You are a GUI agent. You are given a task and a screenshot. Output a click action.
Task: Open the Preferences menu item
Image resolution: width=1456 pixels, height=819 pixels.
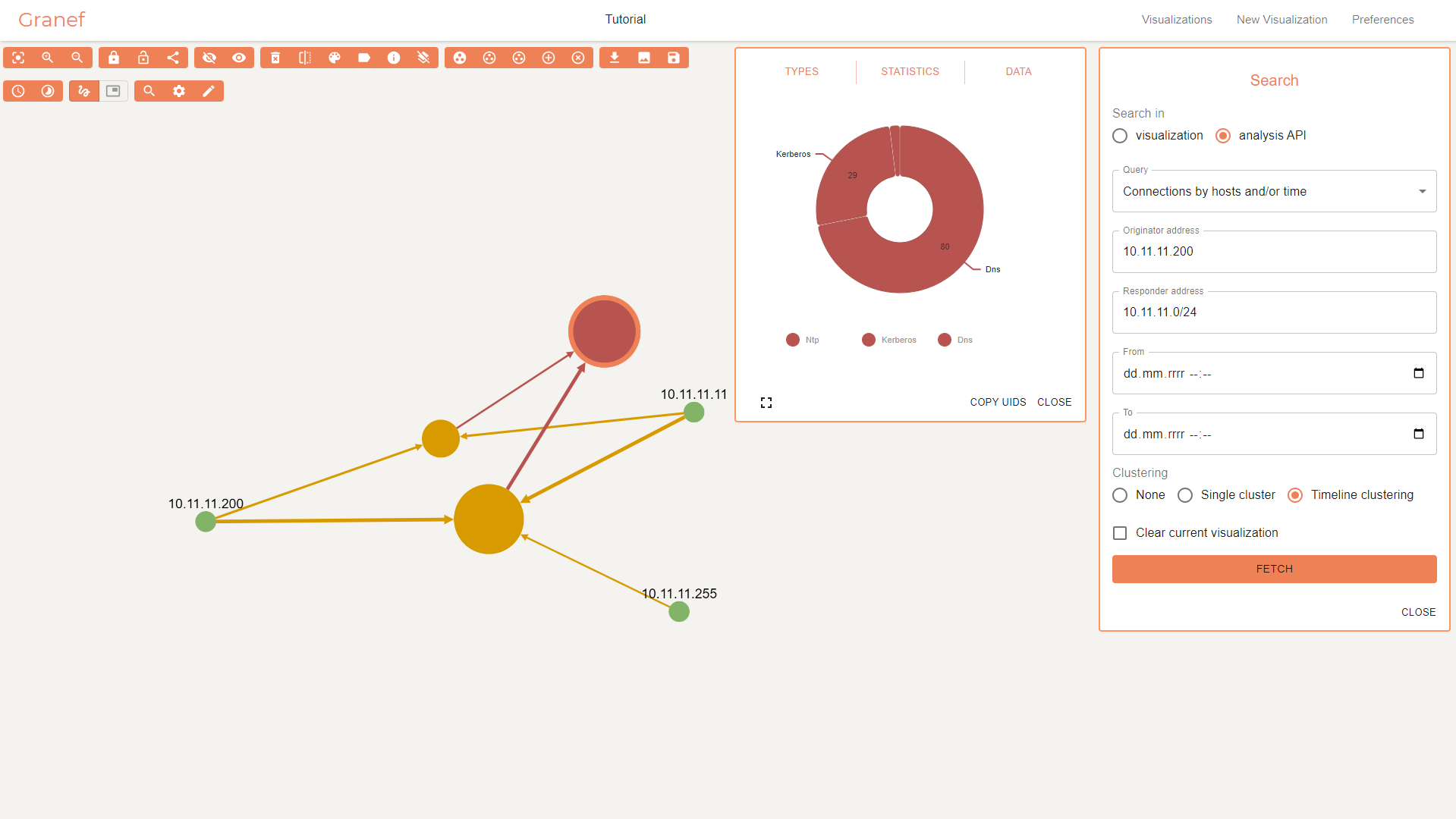(x=1382, y=20)
